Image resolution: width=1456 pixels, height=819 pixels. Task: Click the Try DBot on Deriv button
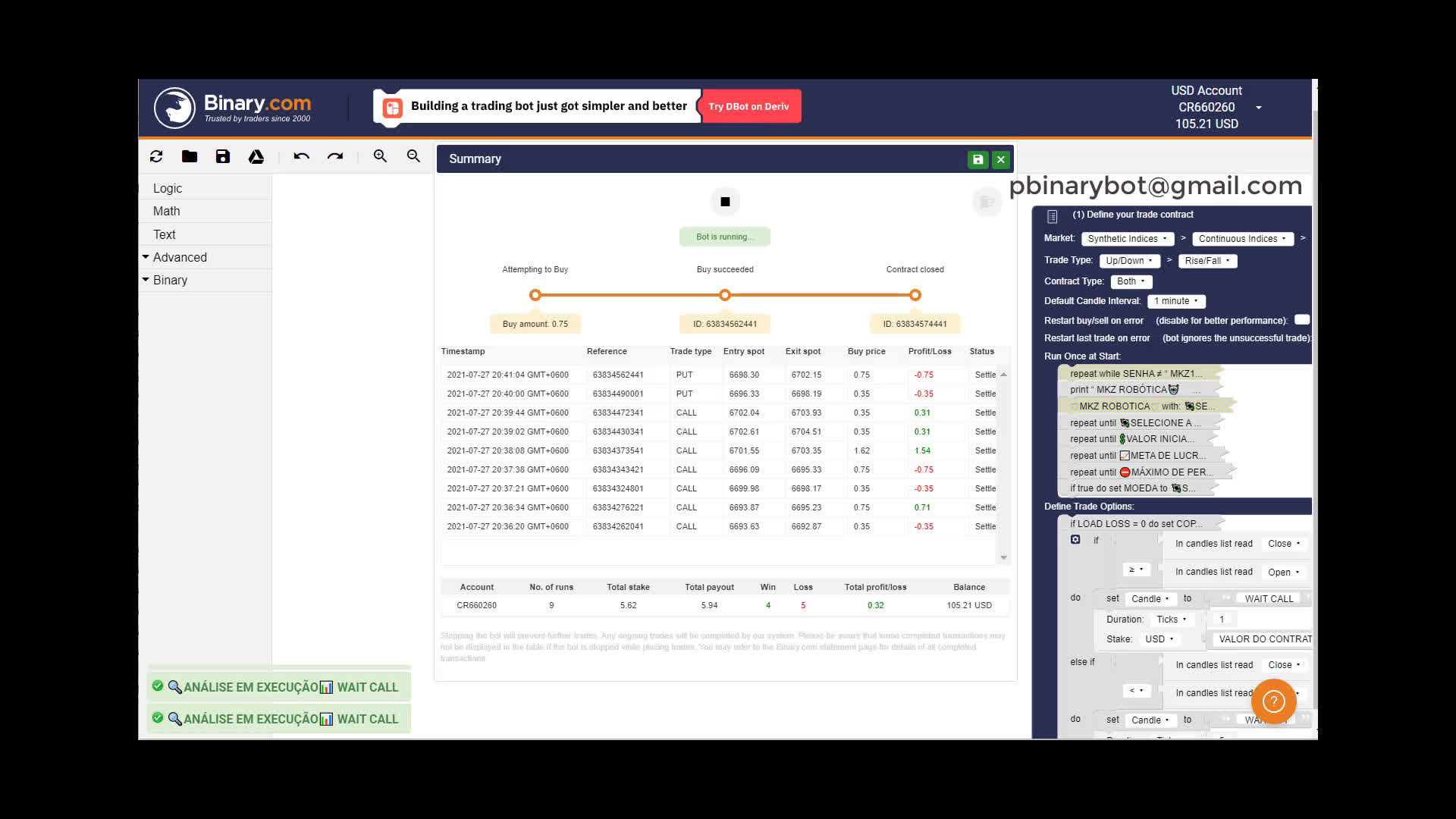pyautogui.click(x=750, y=106)
